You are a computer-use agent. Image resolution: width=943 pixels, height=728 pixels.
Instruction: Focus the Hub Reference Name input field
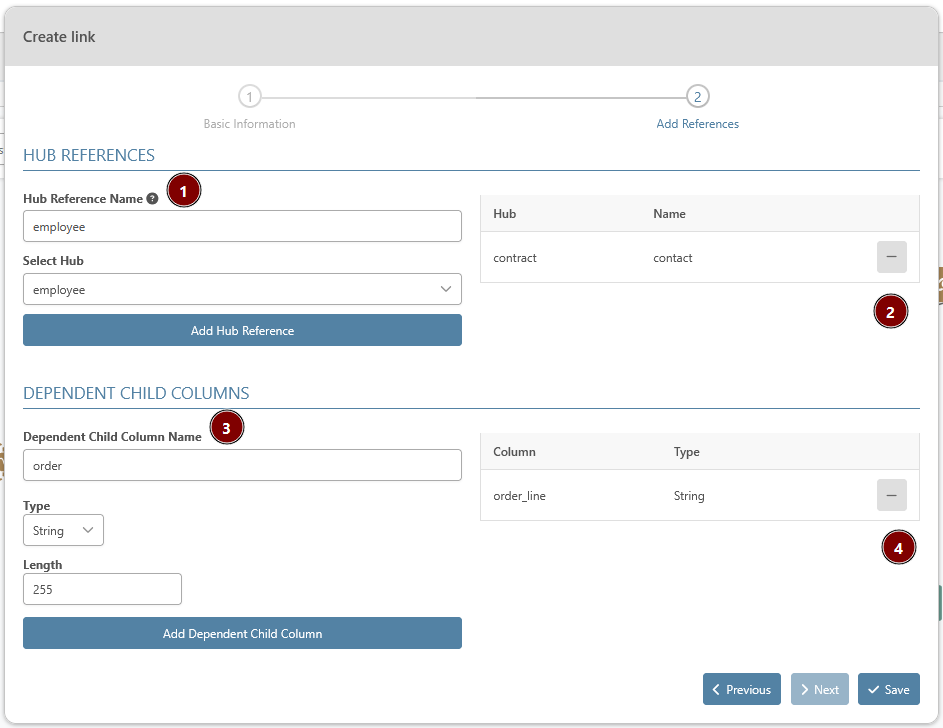(242, 226)
